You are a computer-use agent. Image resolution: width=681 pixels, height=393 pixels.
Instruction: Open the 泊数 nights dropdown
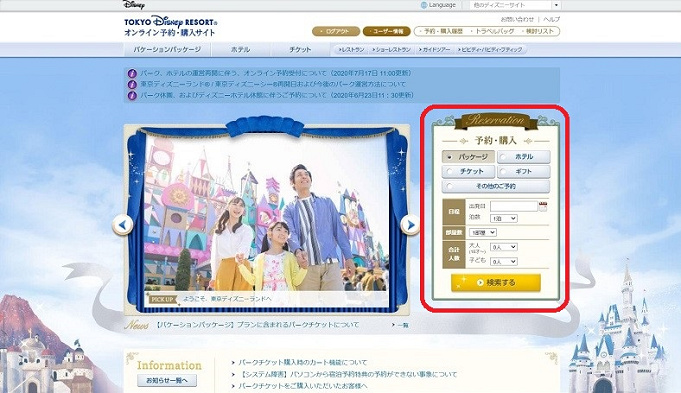(504, 218)
